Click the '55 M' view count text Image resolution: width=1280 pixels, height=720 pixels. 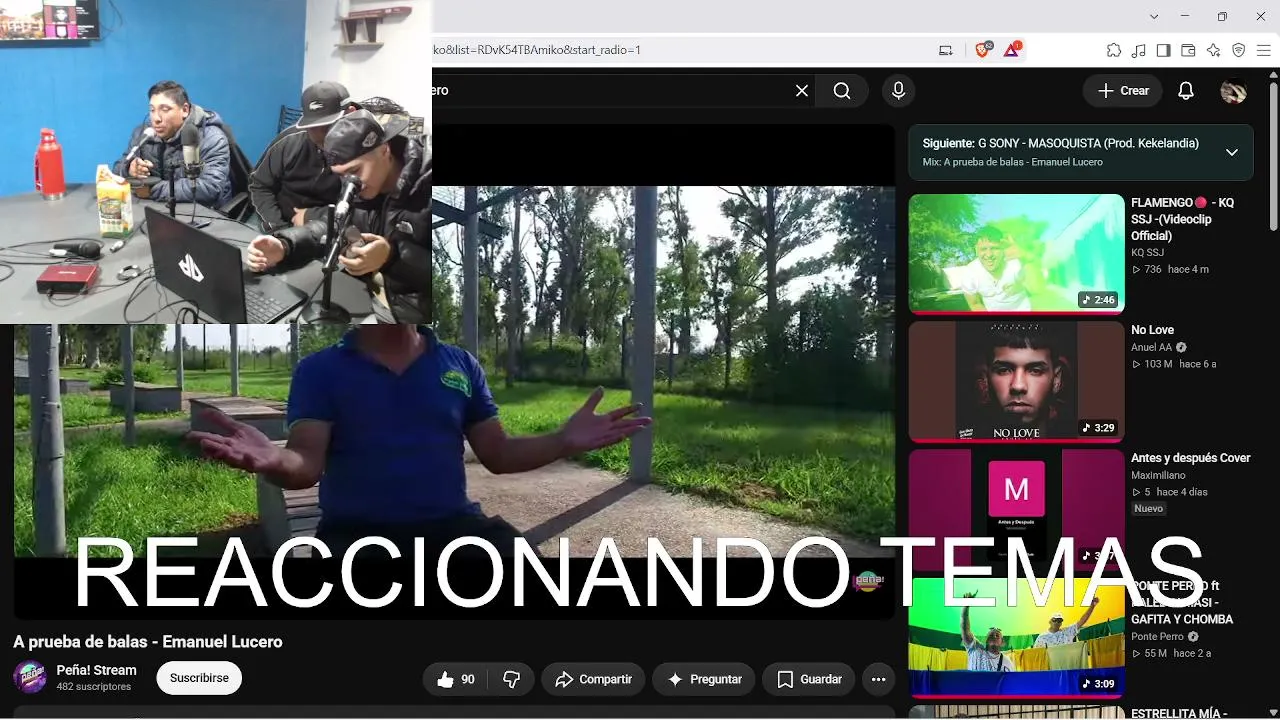coord(1156,653)
